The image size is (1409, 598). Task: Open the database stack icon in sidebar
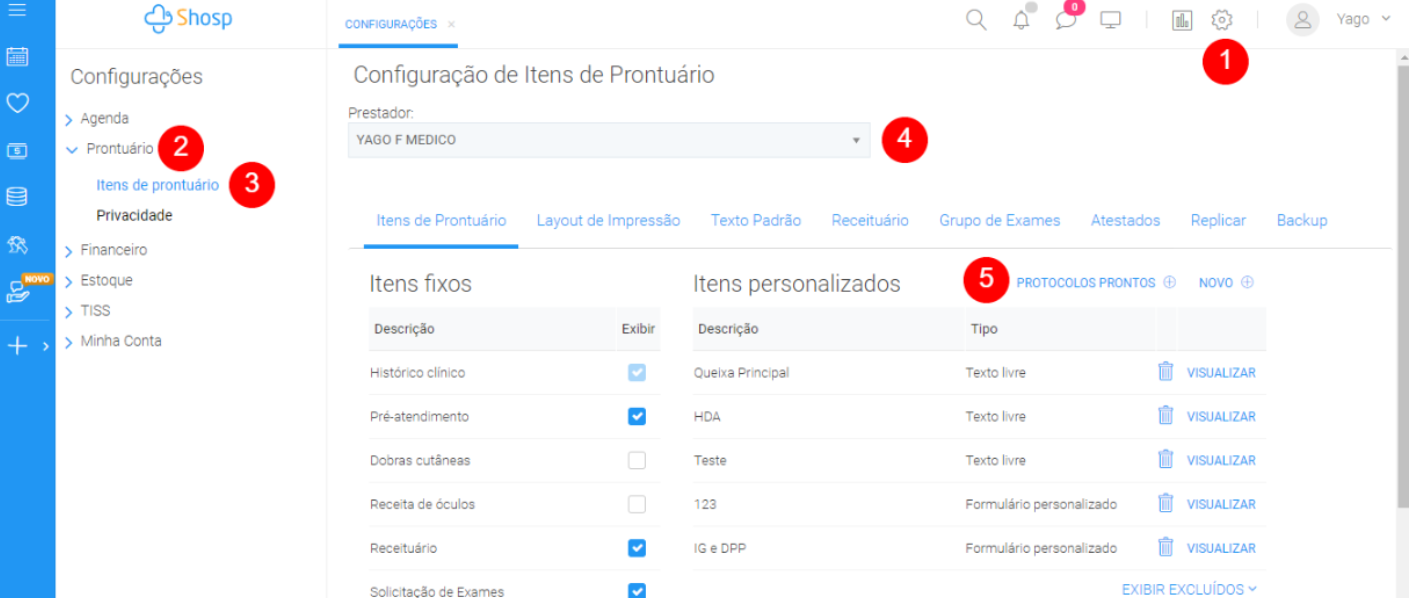click(17, 197)
